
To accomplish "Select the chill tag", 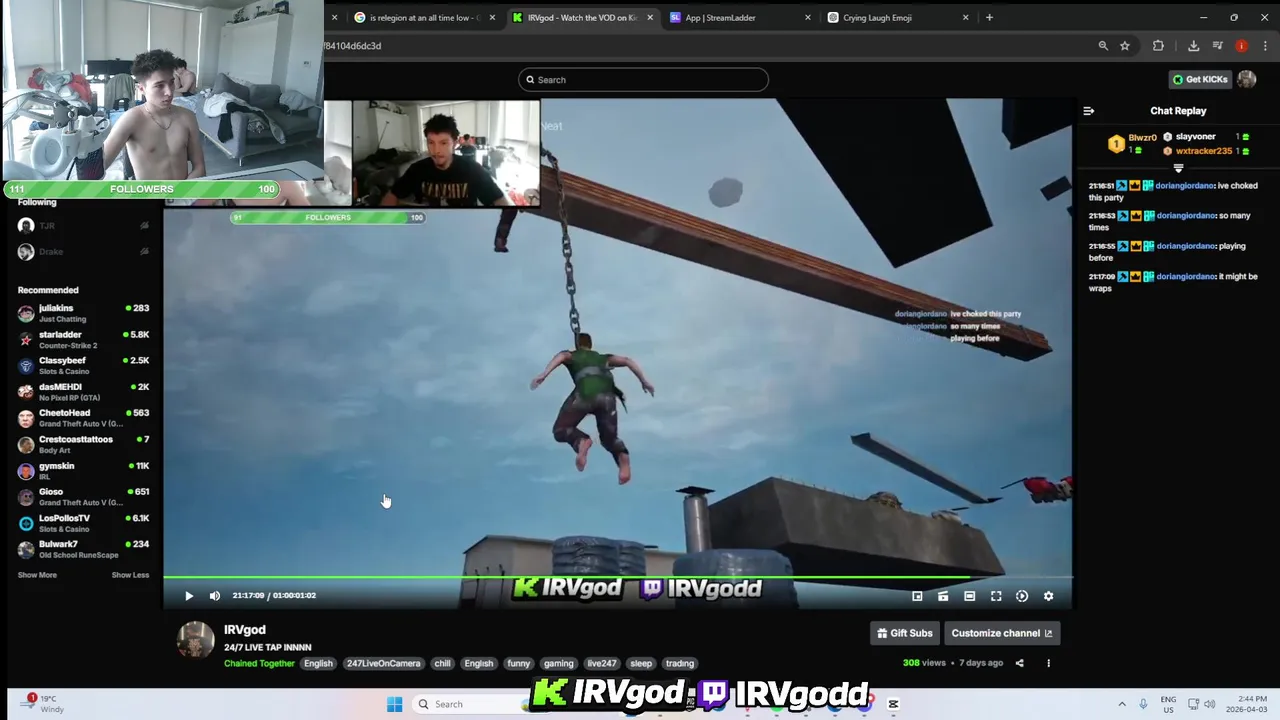I will (442, 663).
